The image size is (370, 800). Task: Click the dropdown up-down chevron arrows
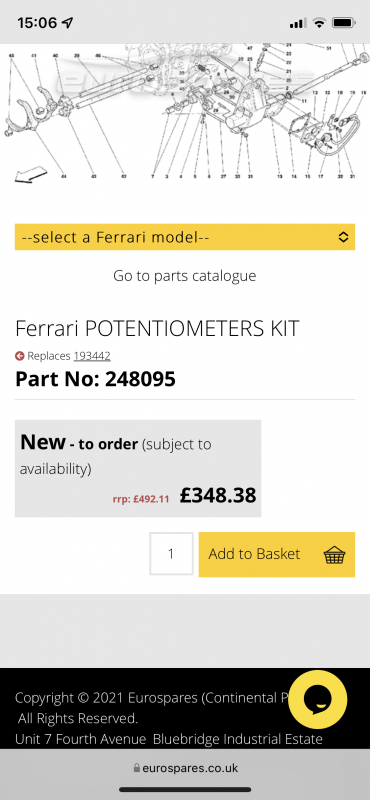(x=343, y=237)
